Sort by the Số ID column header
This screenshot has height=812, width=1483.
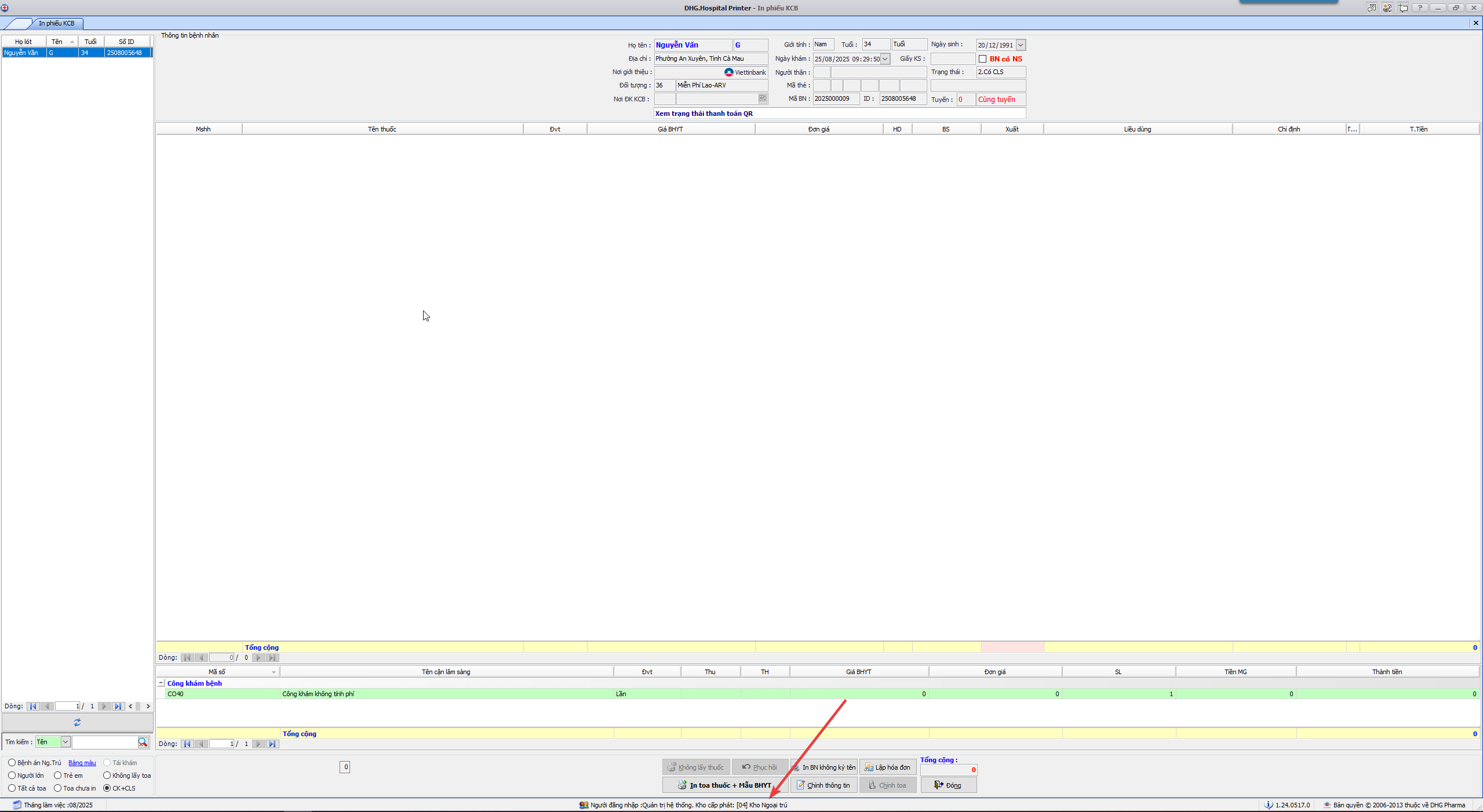pyautogui.click(x=126, y=42)
